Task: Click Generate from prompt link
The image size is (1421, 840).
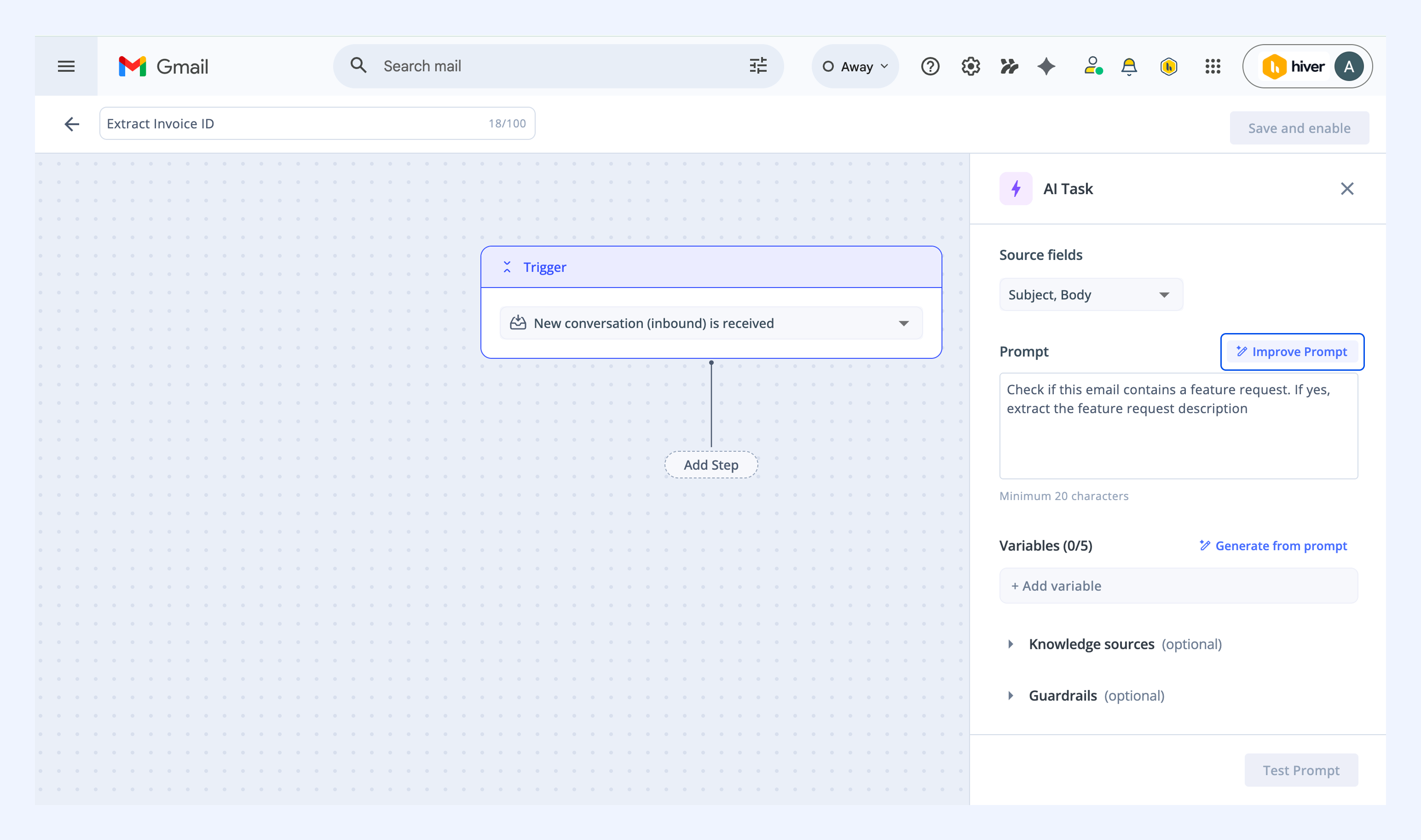Action: tap(1273, 546)
